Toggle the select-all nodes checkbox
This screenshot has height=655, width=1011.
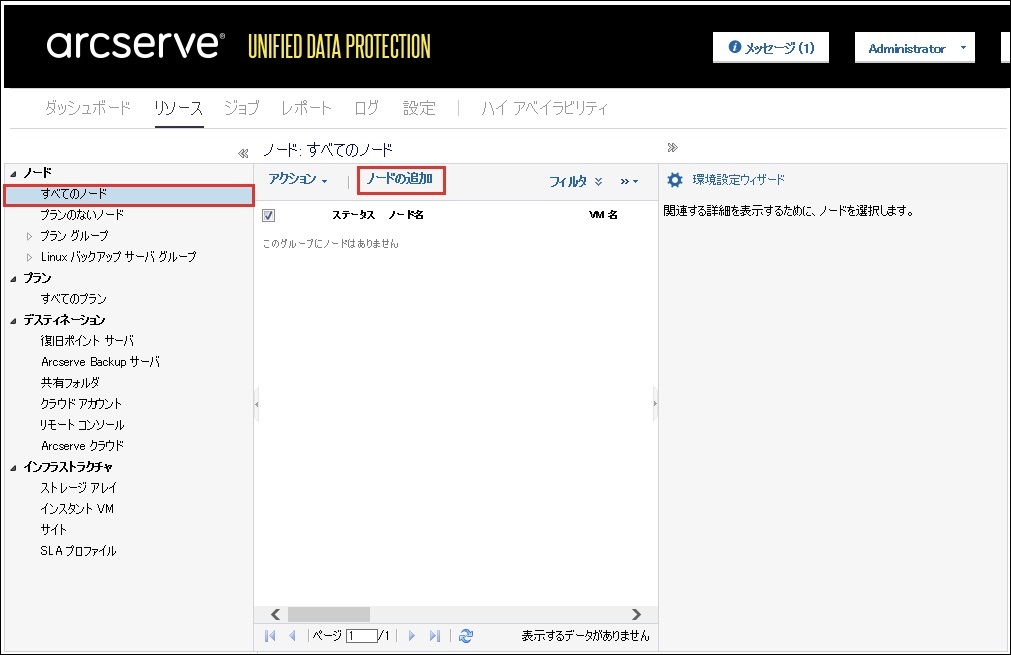[x=268, y=215]
